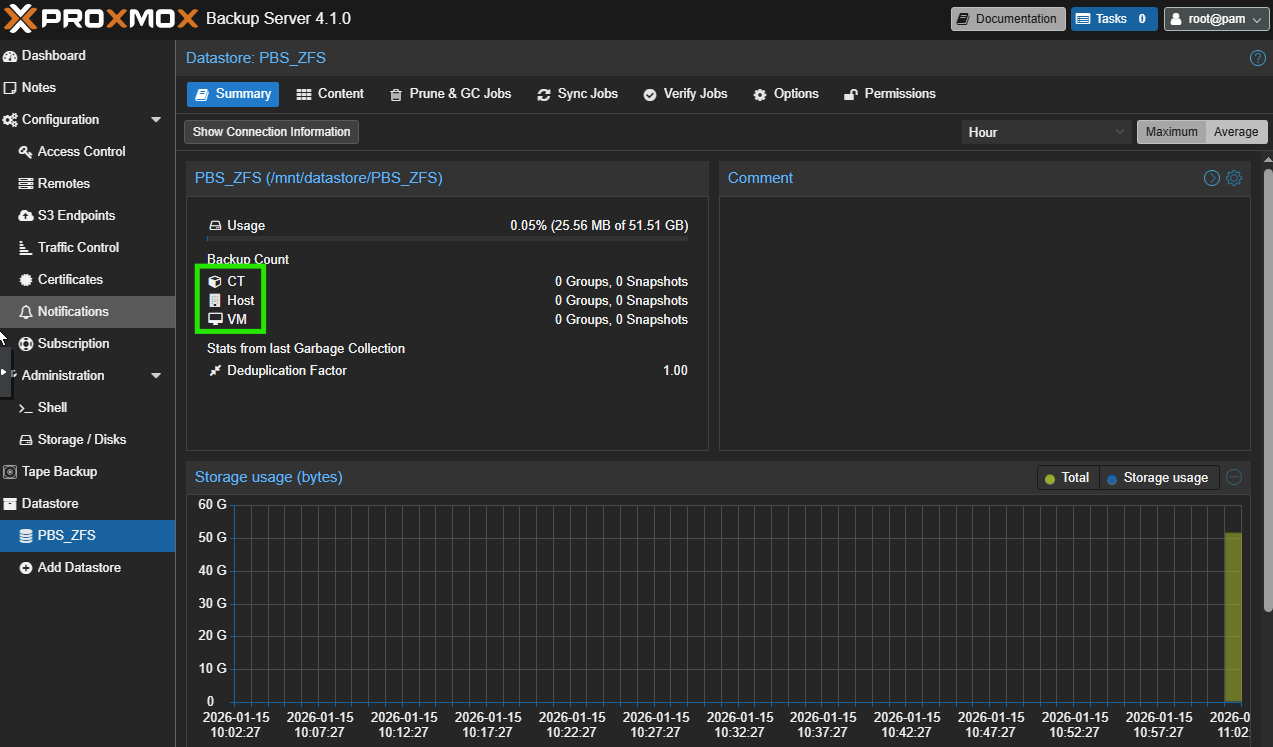This screenshot has width=1273, height=747.
Task: Switch graph to Maximum mode
Action: [1171, 132]
